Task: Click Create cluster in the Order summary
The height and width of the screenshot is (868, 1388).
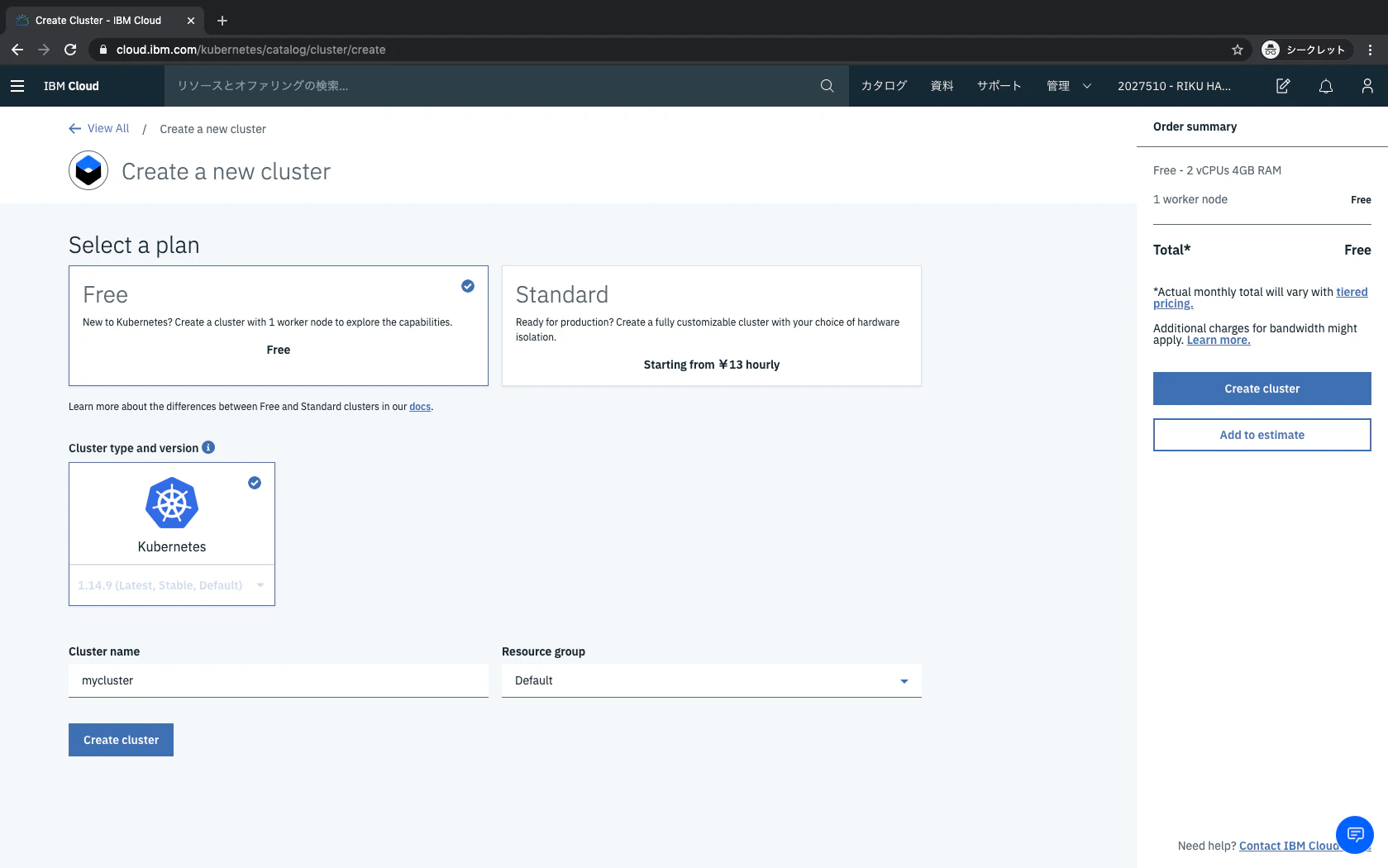Action: 1262,389
